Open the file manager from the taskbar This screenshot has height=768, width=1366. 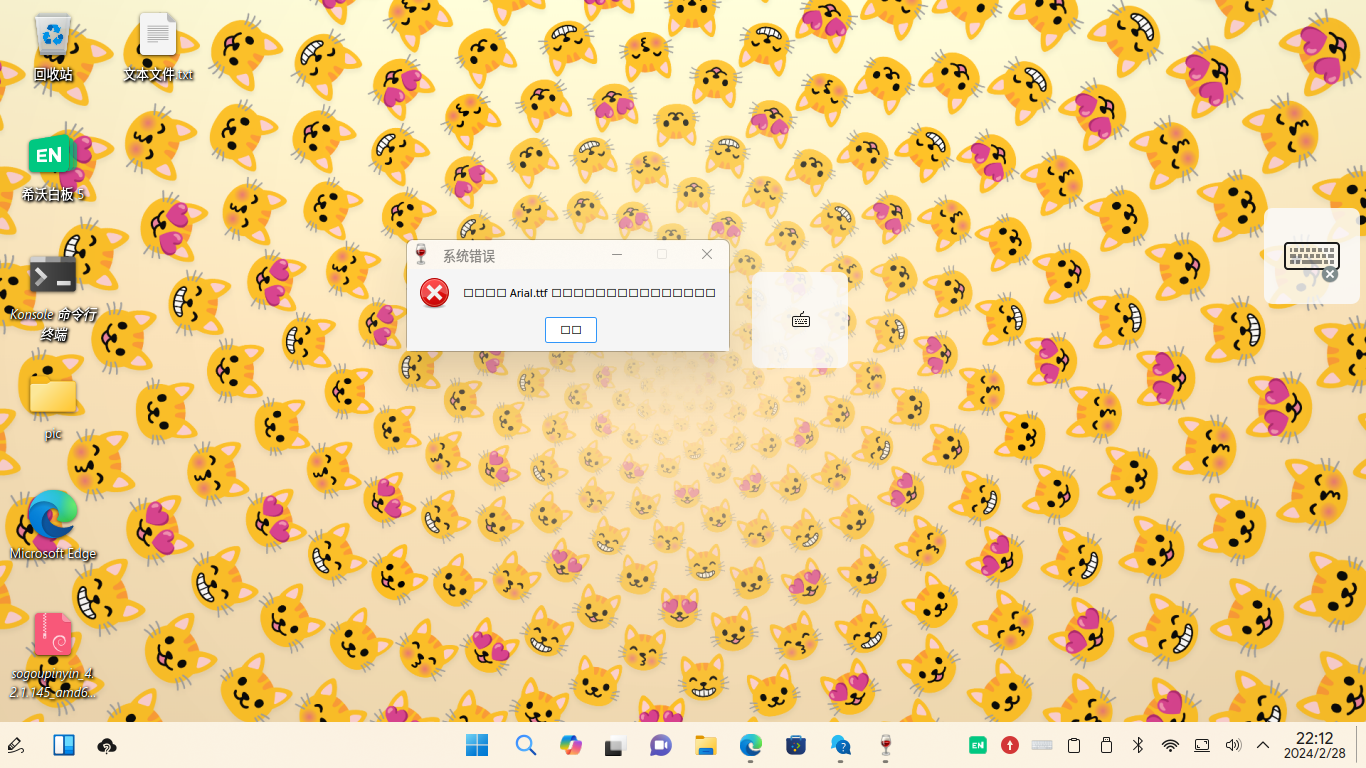tap(706, 745)
